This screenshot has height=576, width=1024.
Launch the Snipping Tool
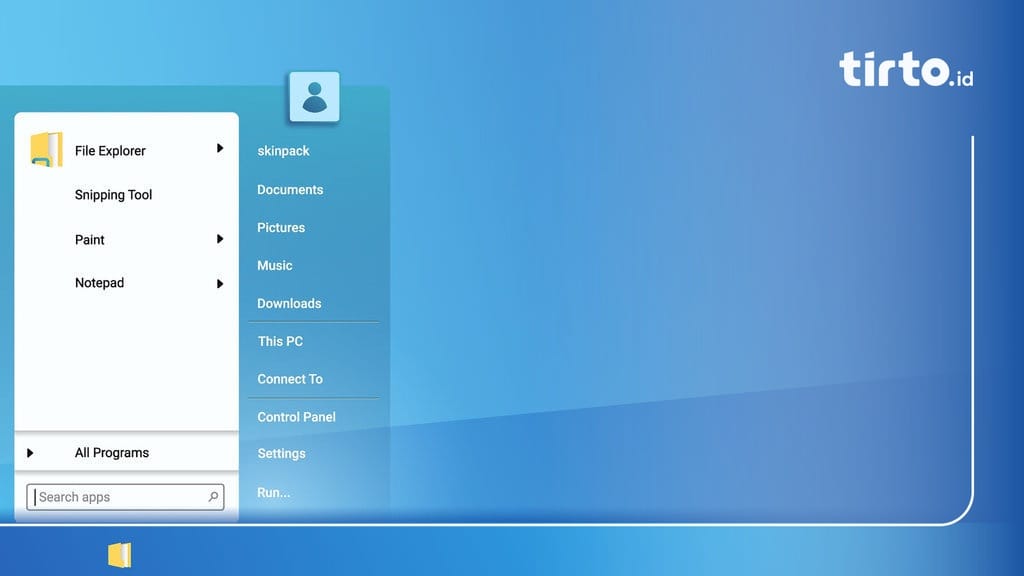click(x=112, y=194)
